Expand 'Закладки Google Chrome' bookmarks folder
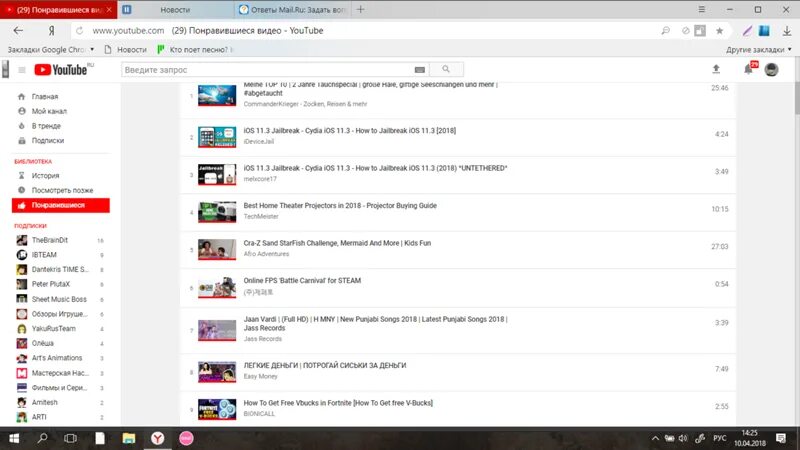 tap(51, 49)
